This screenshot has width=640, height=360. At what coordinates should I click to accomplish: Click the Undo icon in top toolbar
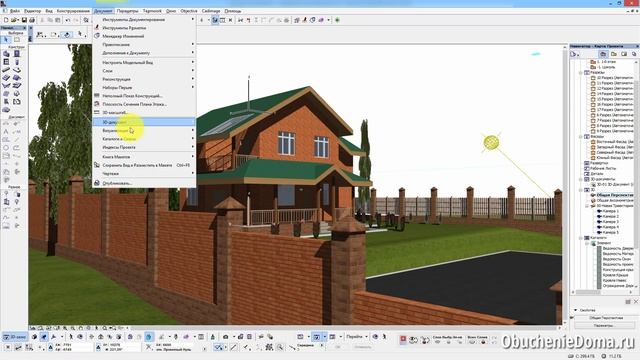pyautogui.click(x=68, y=20)
